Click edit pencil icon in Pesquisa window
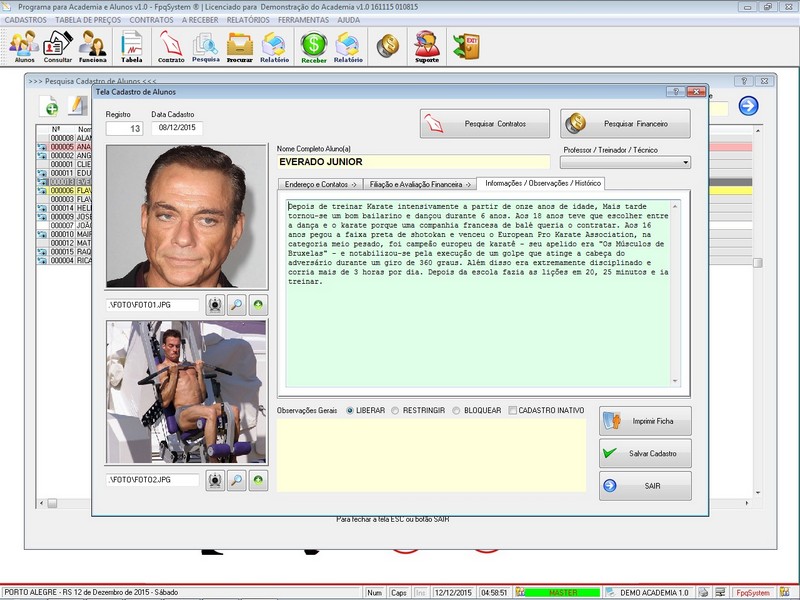 [x=77, y=106]
